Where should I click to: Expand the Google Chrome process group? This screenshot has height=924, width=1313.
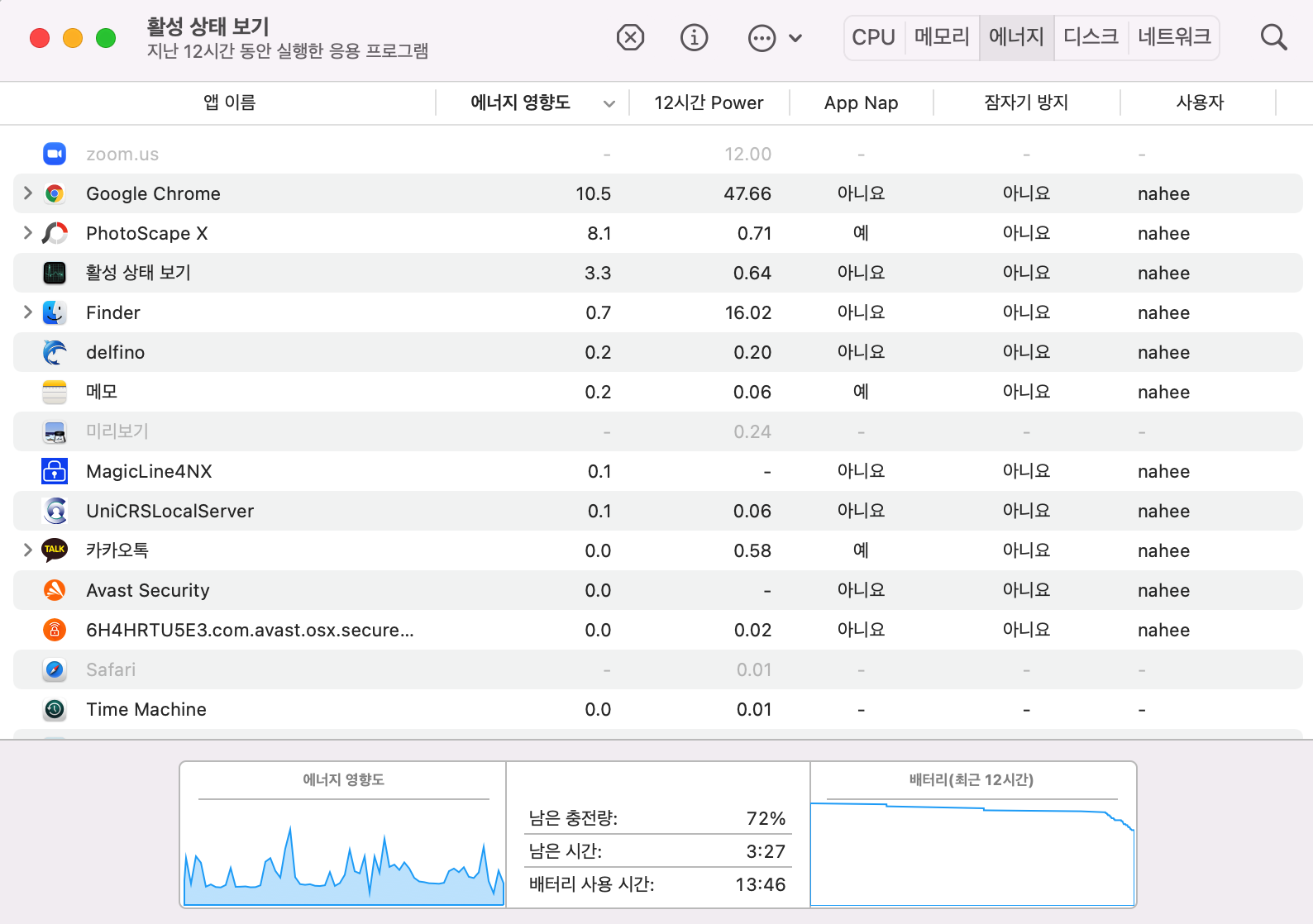[x=27, y=193]
